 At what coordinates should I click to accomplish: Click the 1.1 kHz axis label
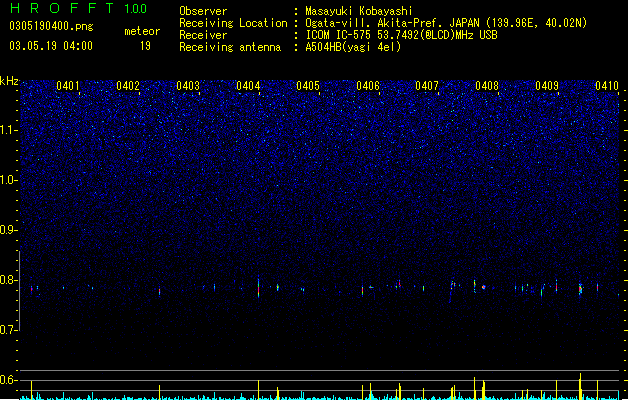(x=9, y=130)
